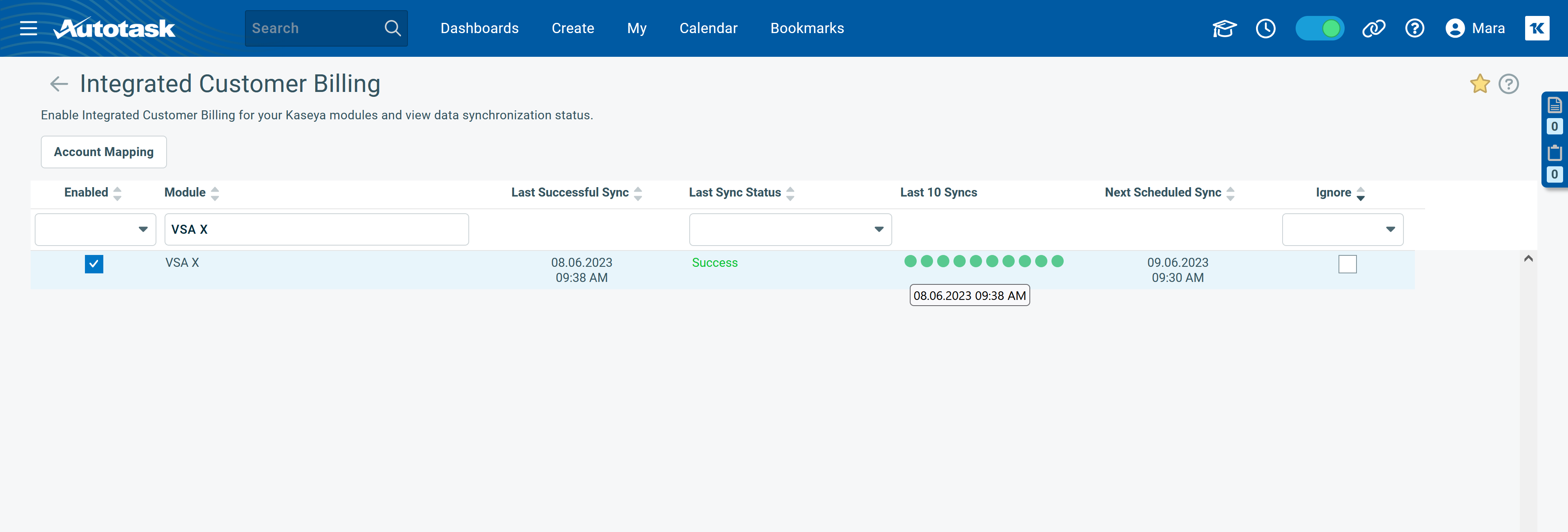The width and height of the screenshot is (1568, 532).
Task: Check the Ignore checkbox for VSA X
Action: [x=1347, y=264]
